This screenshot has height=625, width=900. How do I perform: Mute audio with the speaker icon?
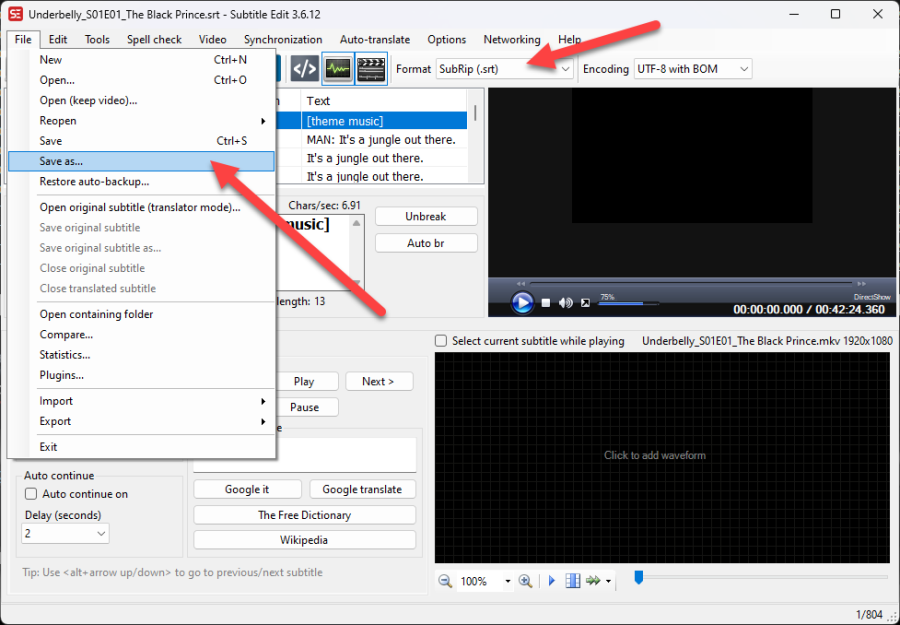tap(565, 303)
